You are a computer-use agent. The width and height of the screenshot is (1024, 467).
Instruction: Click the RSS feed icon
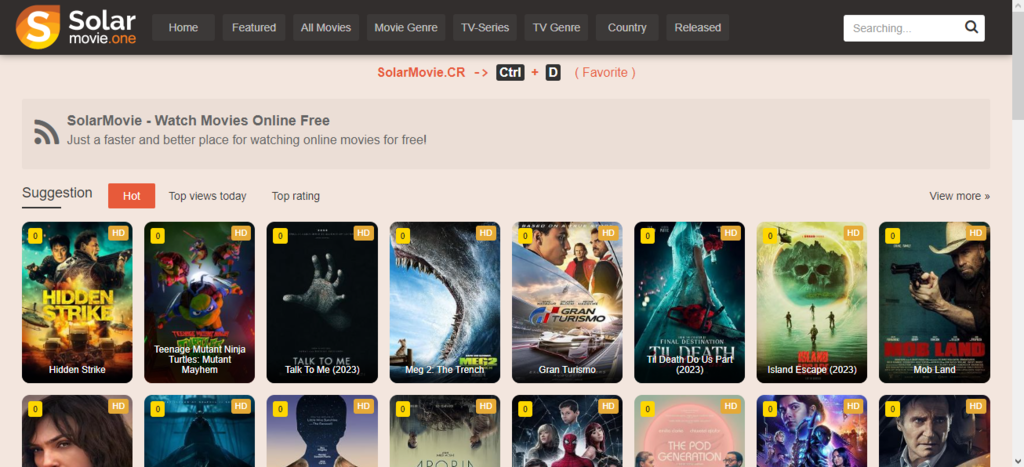click(x=47, y=132)
